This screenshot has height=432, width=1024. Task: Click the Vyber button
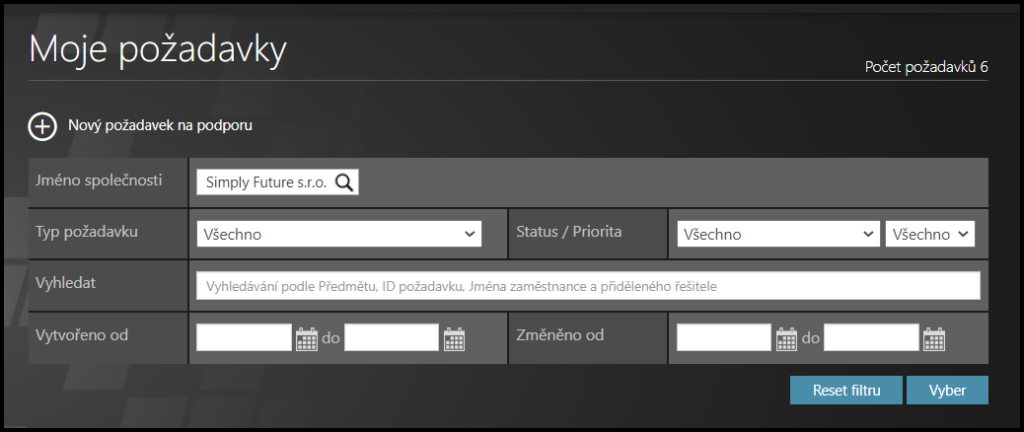pyautogui.click(x=947, y=390)
